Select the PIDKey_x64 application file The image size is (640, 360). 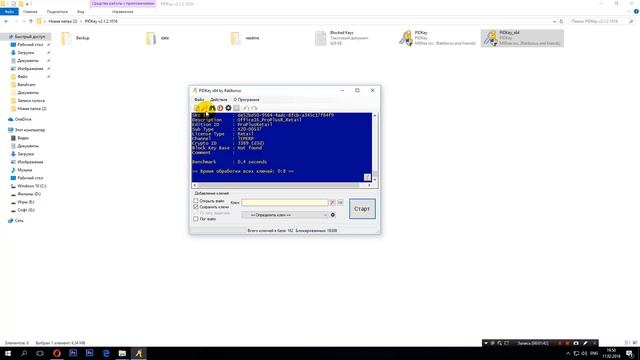pos(522,38)
